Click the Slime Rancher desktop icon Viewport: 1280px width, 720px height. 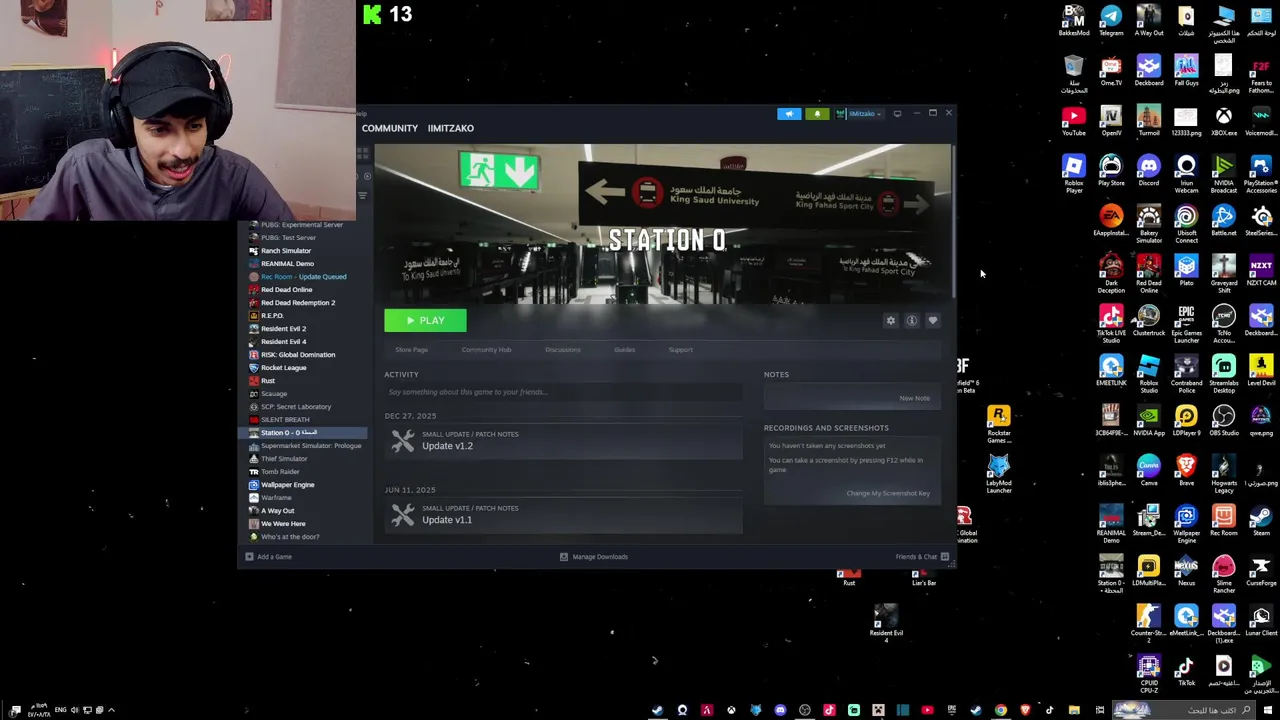click(1223, 573)
